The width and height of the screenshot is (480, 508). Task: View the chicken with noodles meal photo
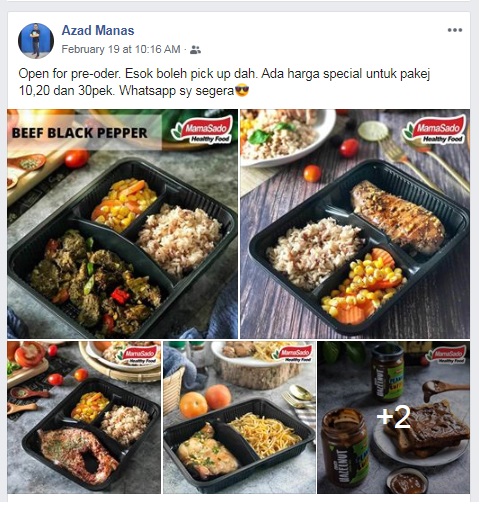point(239,417)
